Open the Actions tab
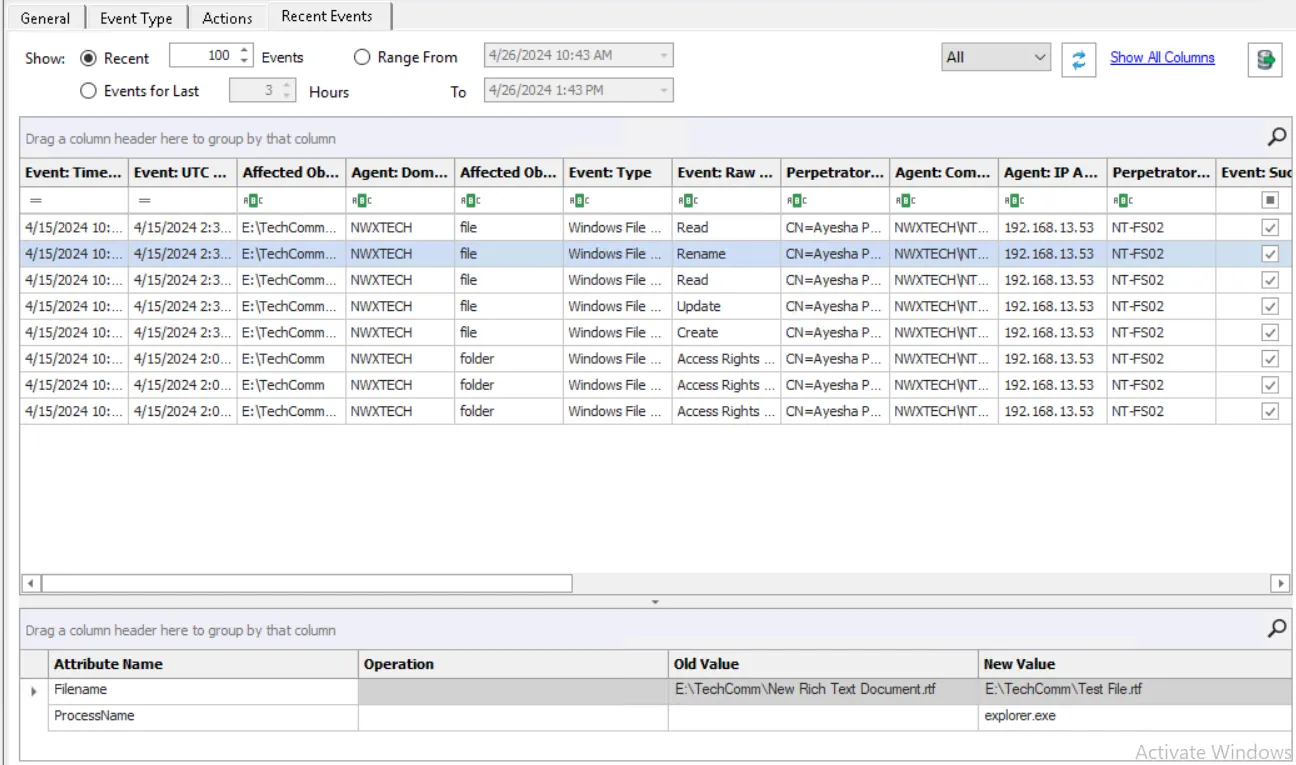 [227, 18]
